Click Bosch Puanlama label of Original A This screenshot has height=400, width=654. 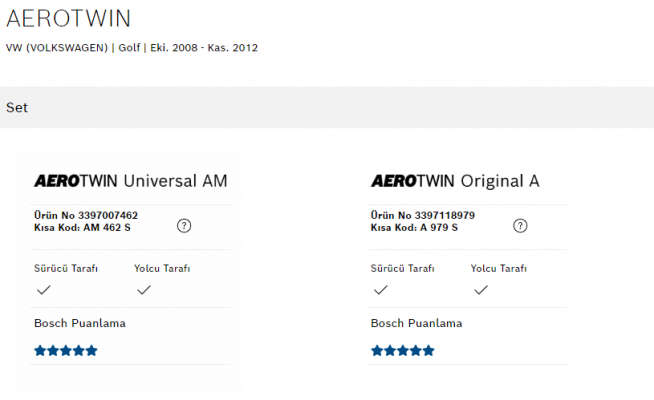click(416, 323)
